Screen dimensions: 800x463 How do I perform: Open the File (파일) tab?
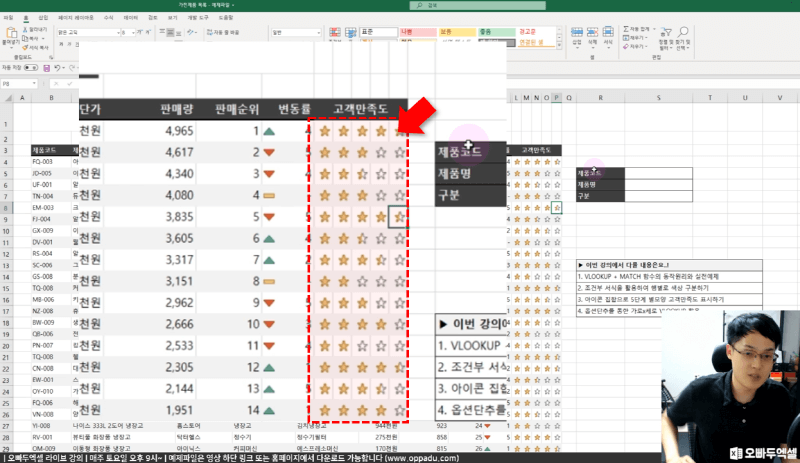tap(9, 17)
